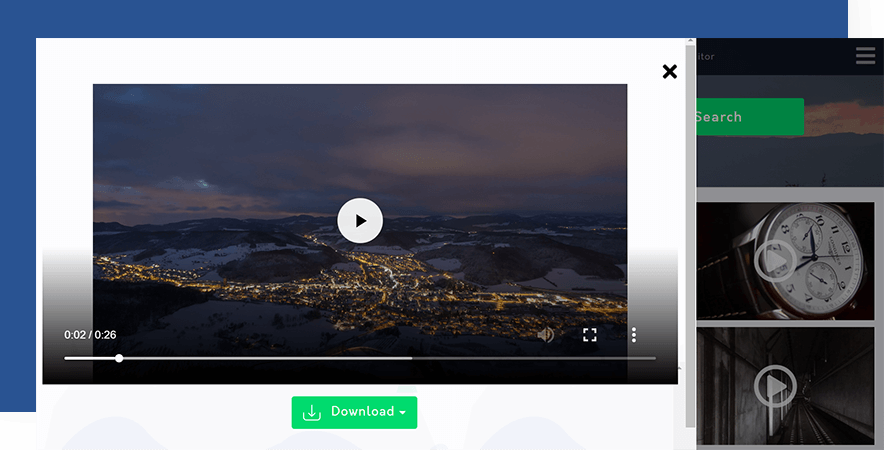
Task: Play the dark tunnel video thumbnail
Action: (x=774, y=385)
